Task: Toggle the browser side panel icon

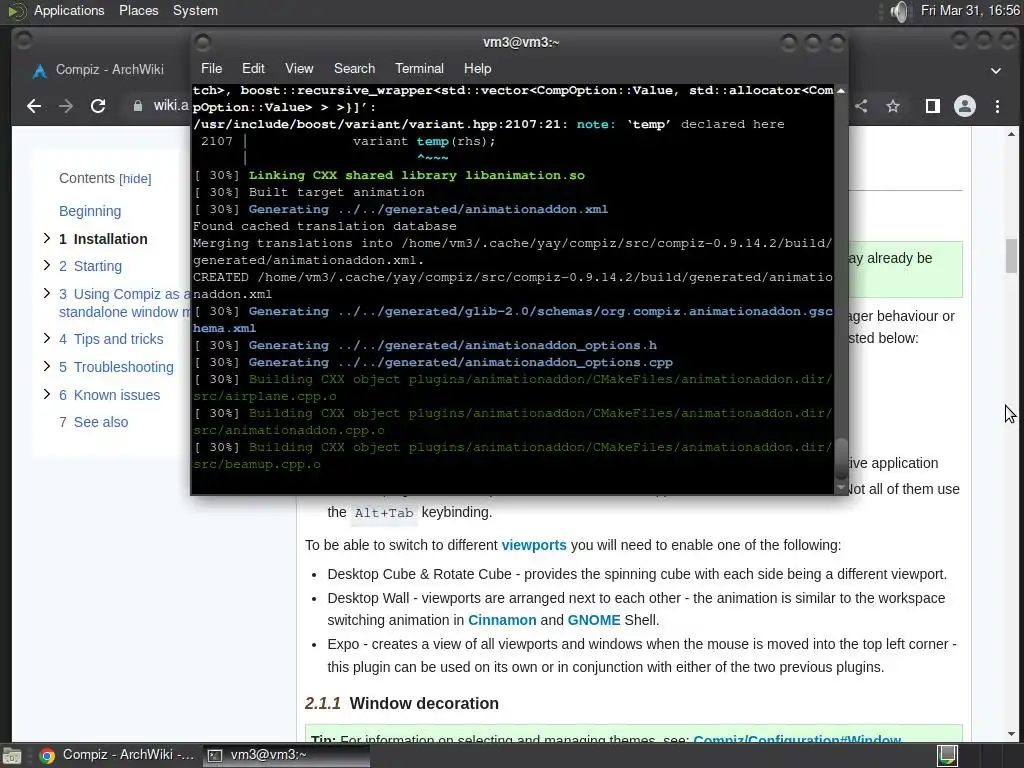Action: 933,106
